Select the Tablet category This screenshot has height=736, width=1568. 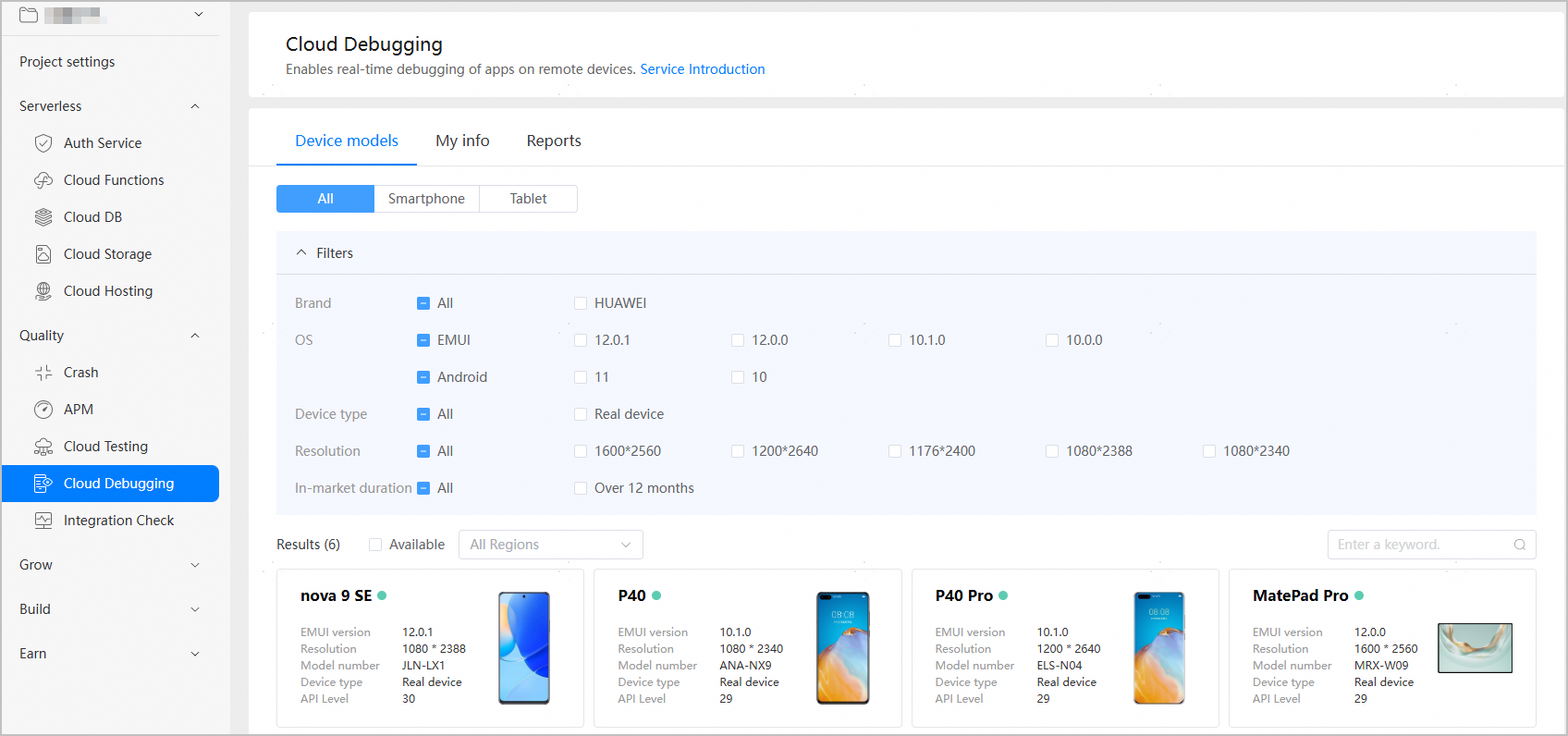[x=529, y=199]
